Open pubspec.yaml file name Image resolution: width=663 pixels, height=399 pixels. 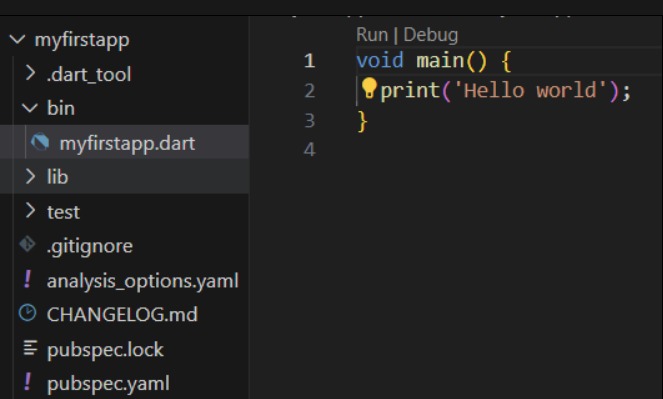(108, 384)
